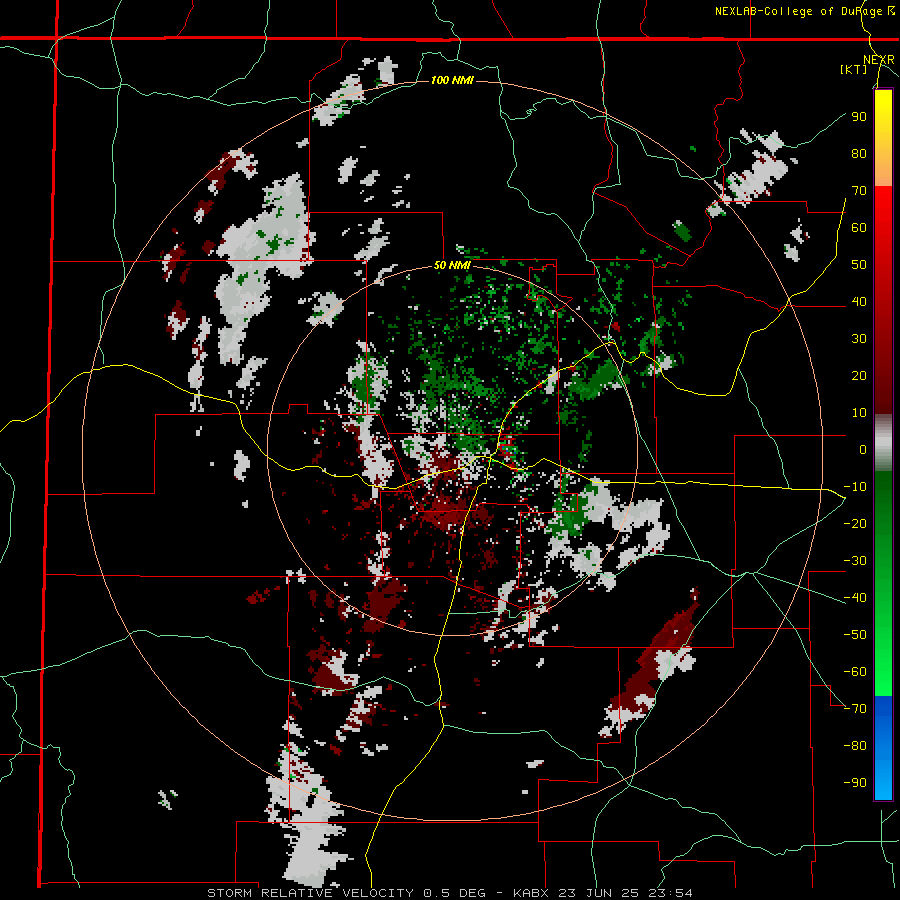This screenshot has height=900, width=900.
Task: Click the -10 value on velocity scale
Action: 855,487
